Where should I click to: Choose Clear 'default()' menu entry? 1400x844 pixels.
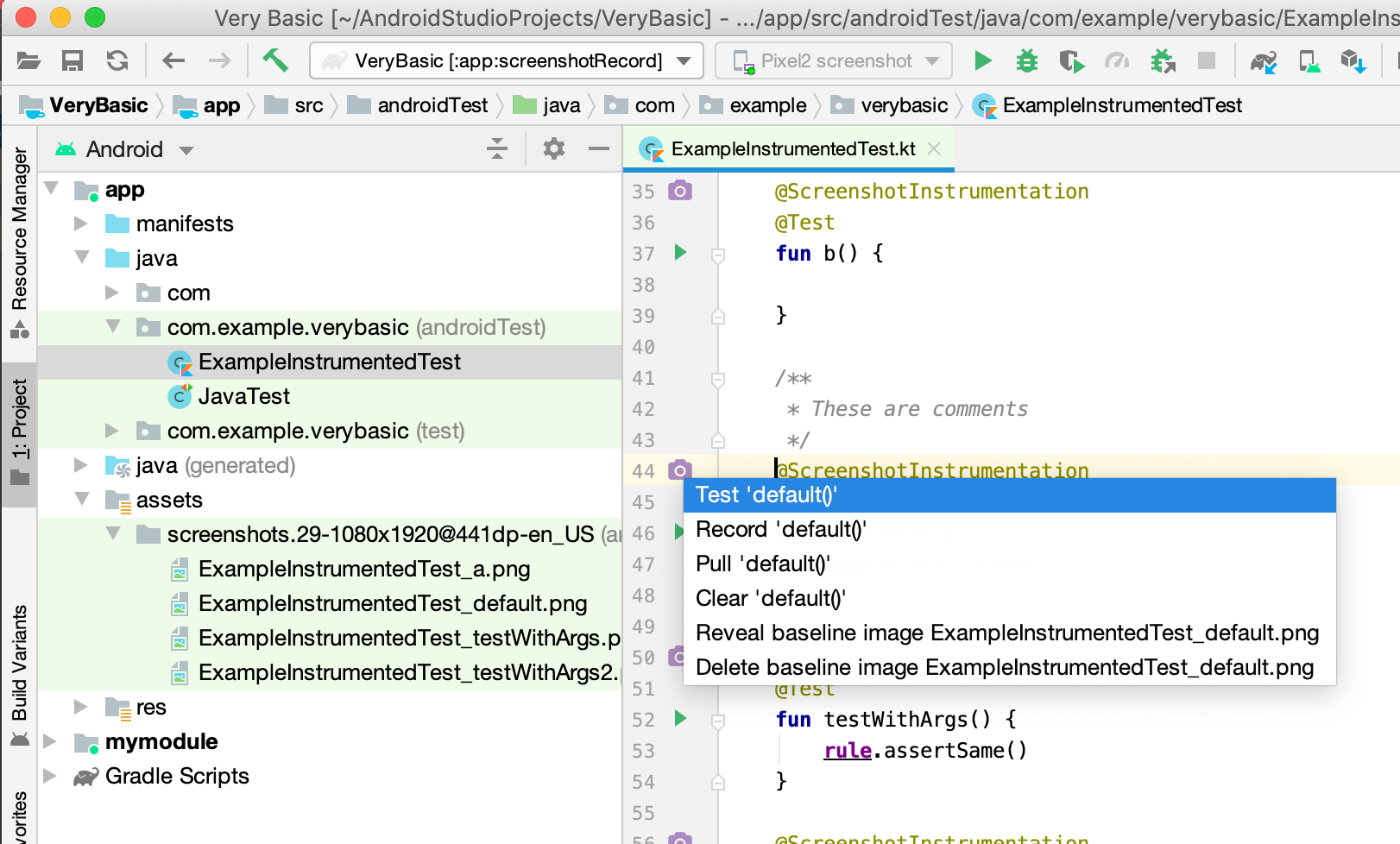pos(1010,599)
